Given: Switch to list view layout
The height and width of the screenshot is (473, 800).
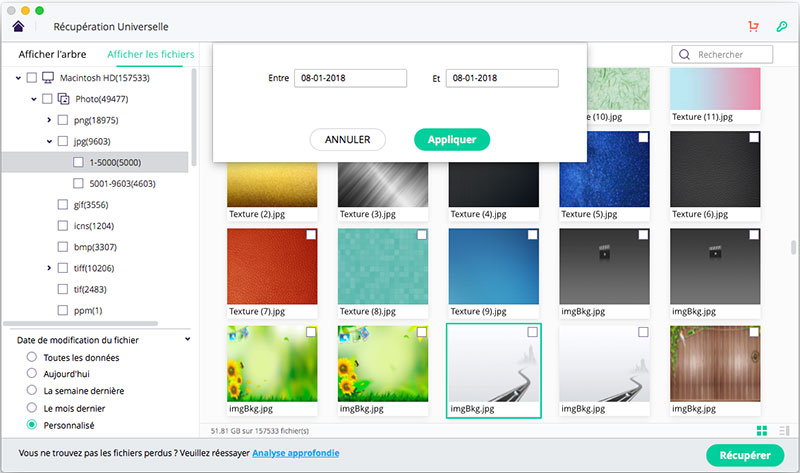Looking at the screenshot, I should coord(784,431).
